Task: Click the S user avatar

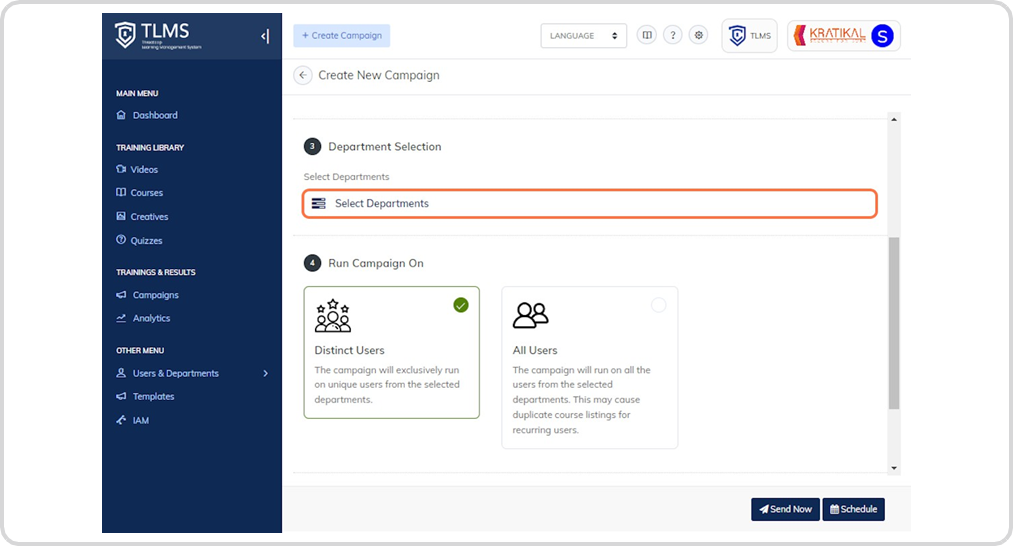Action: click(x=882, y=36)
